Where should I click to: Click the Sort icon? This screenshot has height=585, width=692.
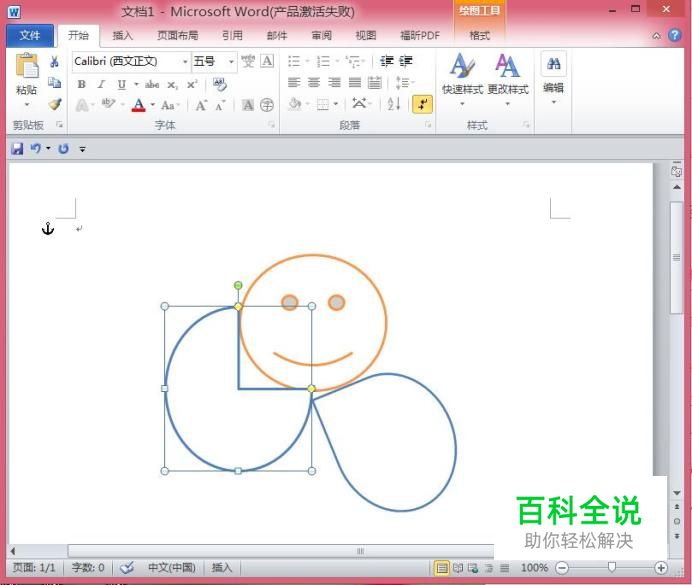[394, 104]
